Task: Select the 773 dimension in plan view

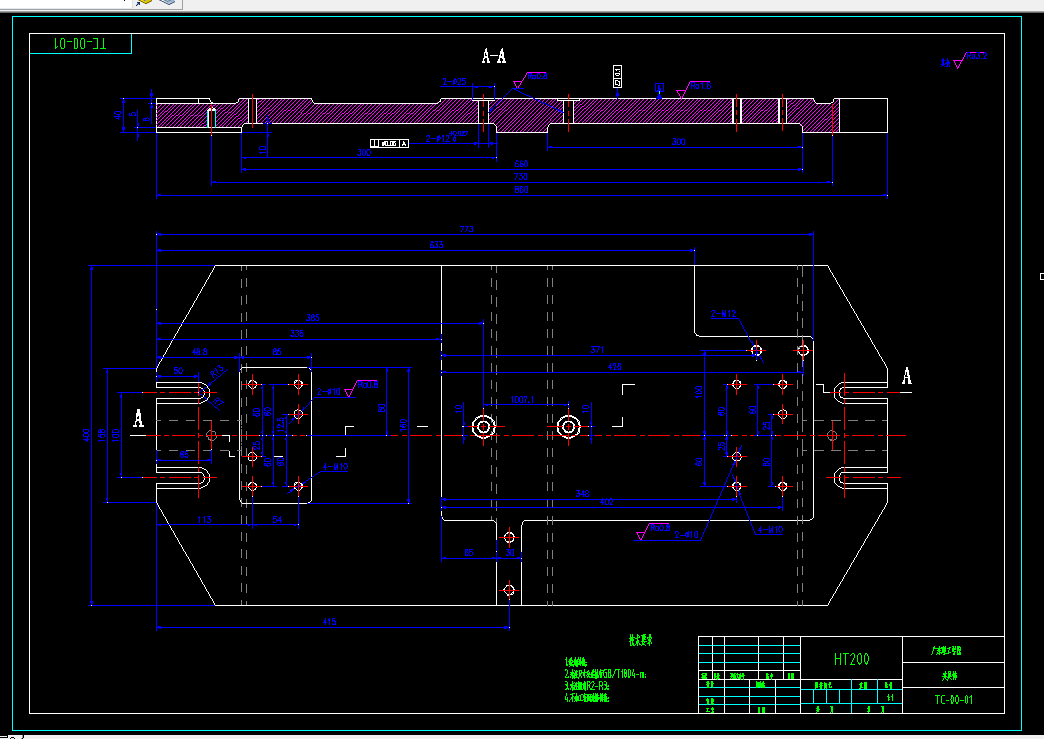Action: click(467, 229)
